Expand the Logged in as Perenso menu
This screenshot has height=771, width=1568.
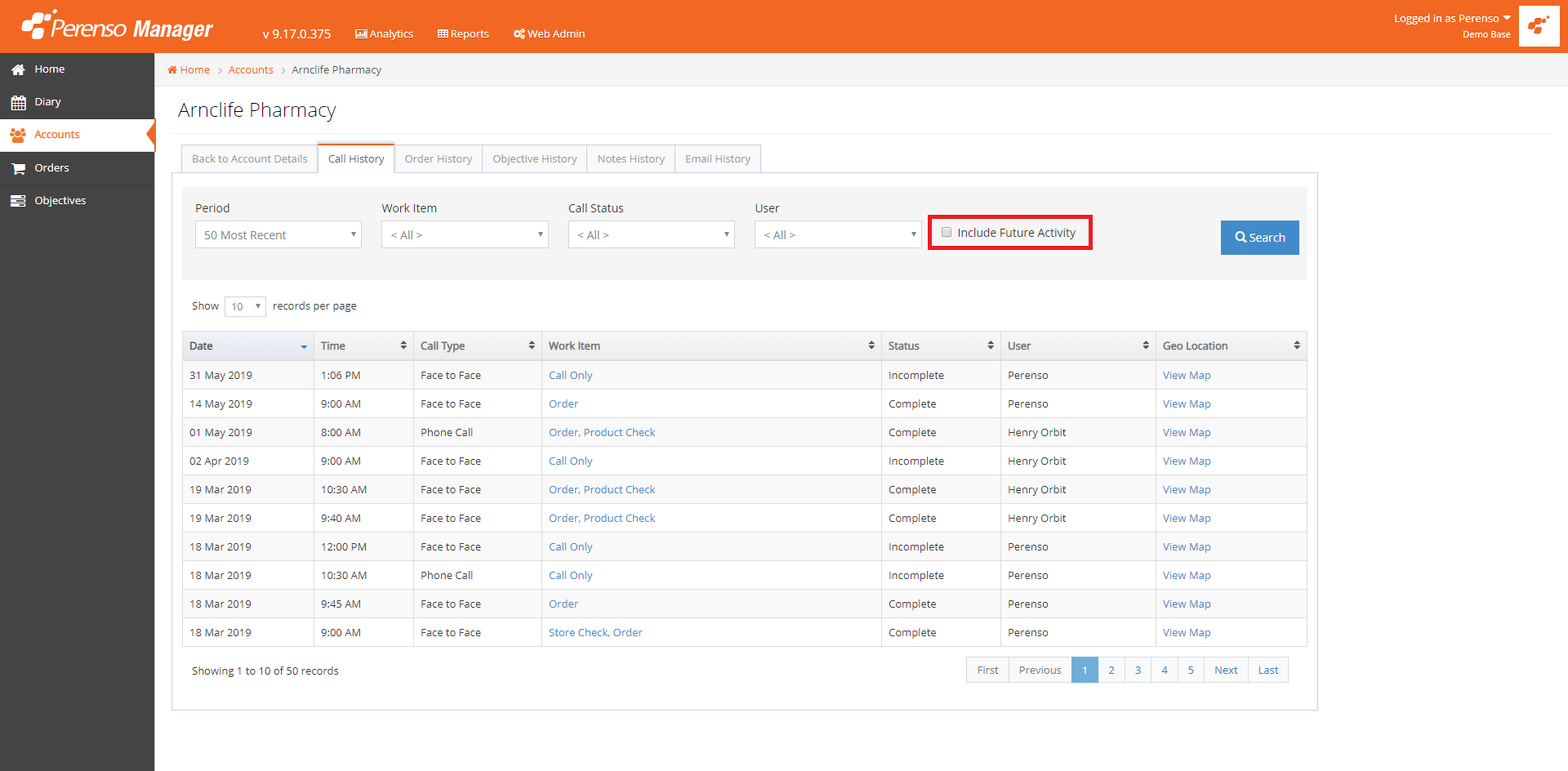coord(1452,18)
